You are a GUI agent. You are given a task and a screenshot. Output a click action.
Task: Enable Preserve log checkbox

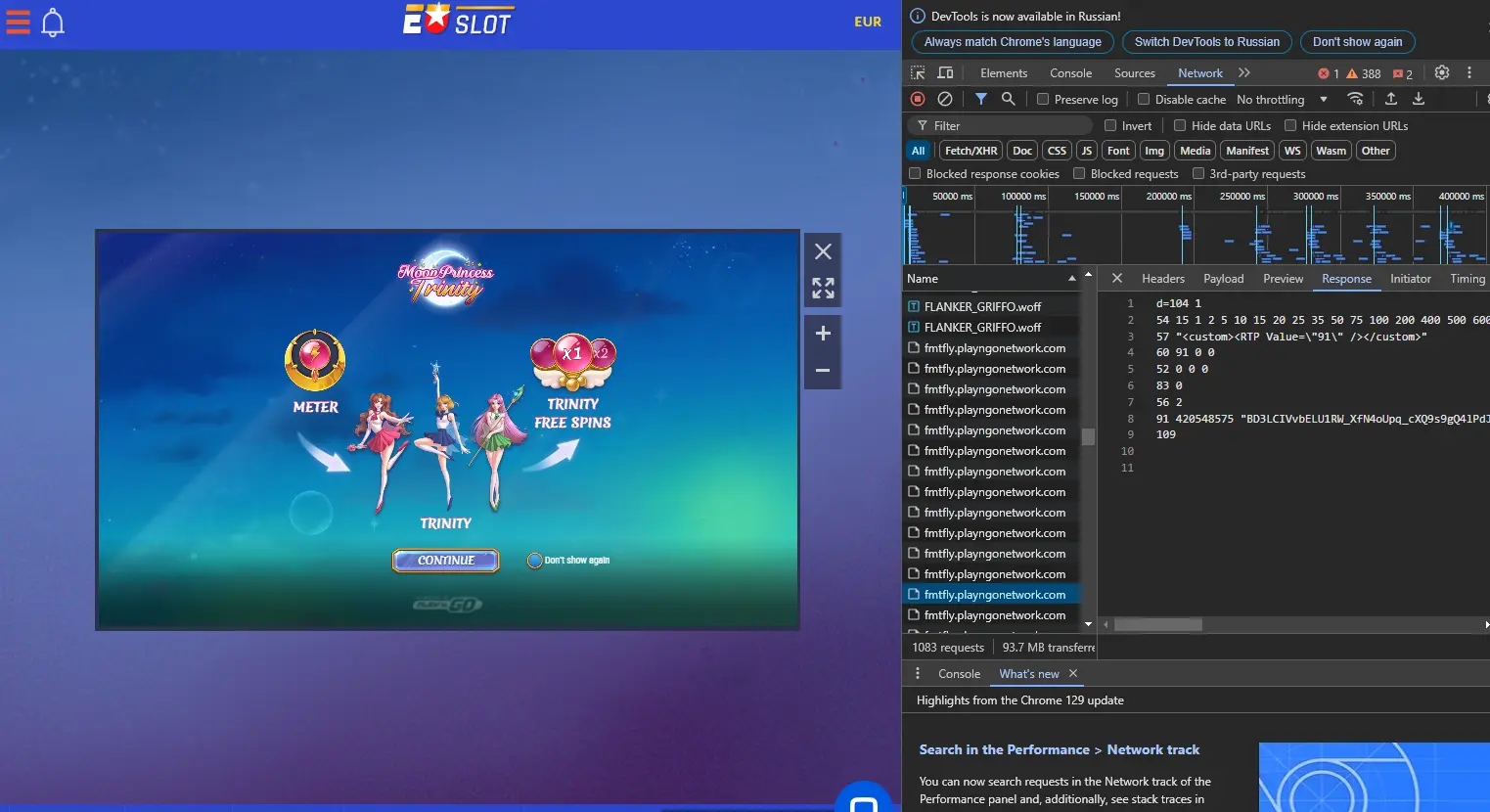point(1043,99)
